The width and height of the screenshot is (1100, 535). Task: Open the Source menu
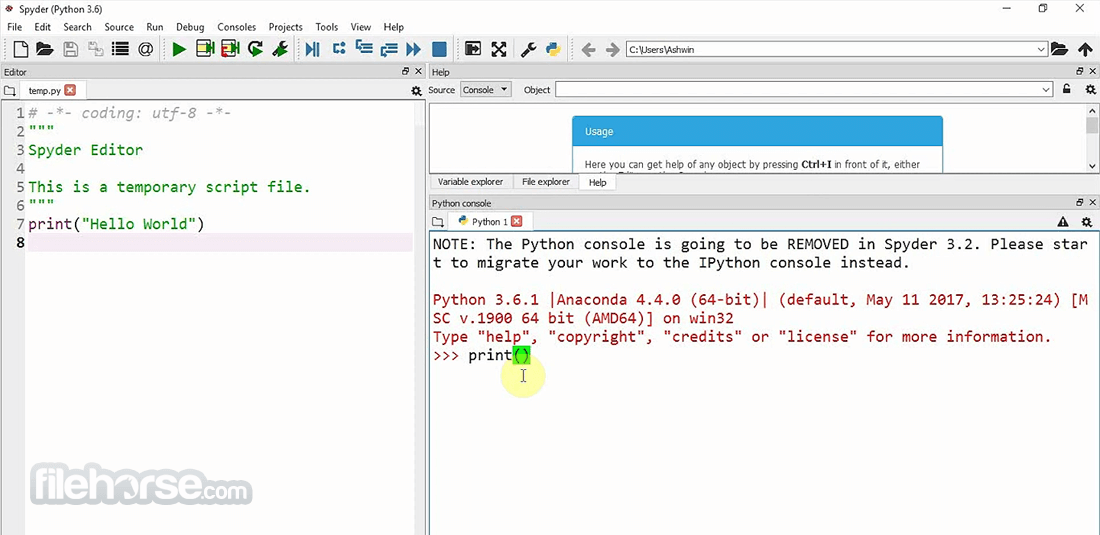[119, 27]
